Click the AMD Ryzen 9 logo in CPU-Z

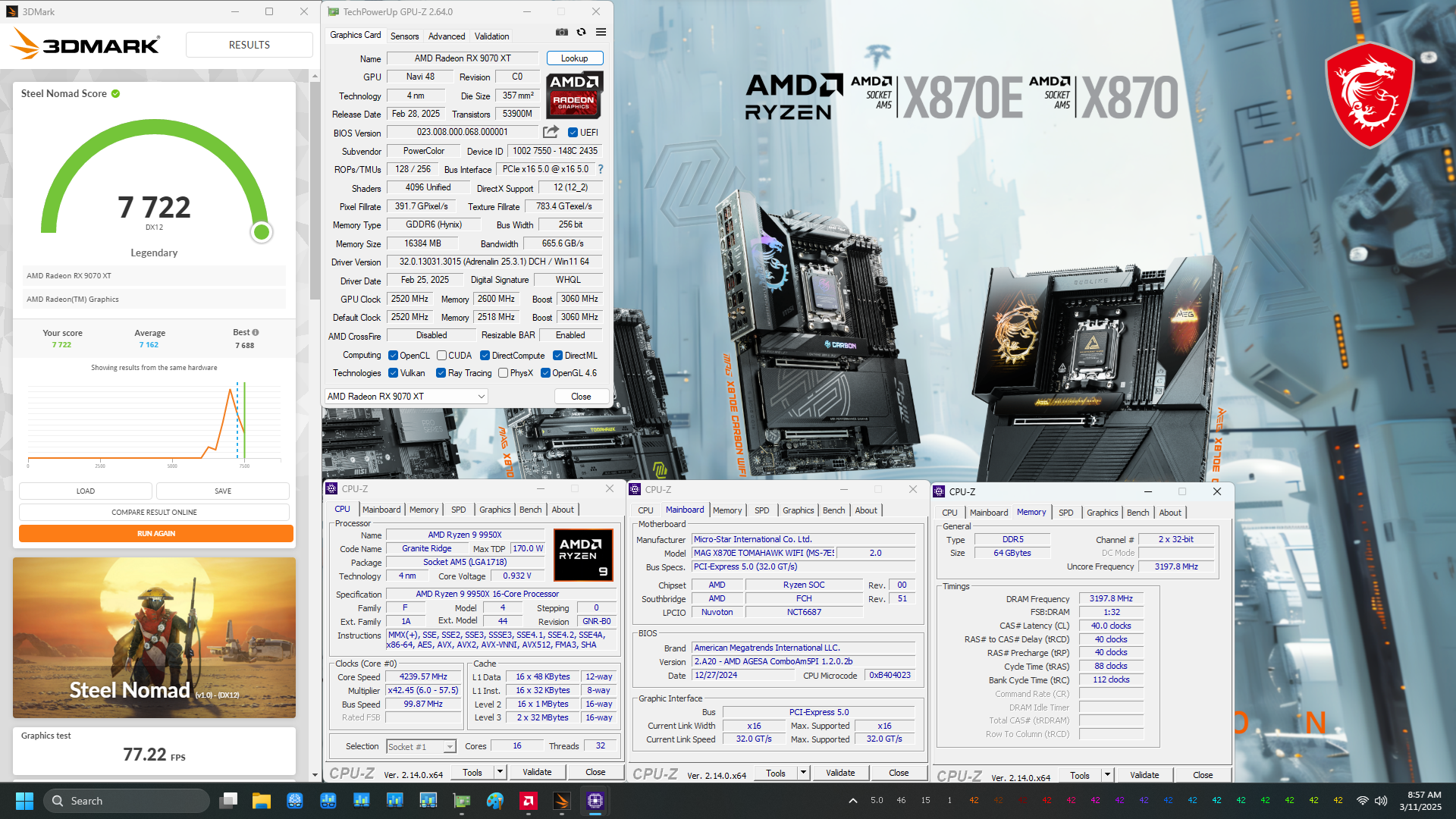click(x=582, y=555)
